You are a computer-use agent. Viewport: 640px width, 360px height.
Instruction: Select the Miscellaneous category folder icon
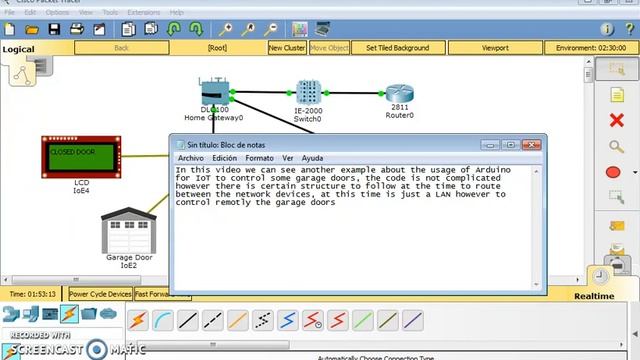pyautogui.click(x=89, y=314)
